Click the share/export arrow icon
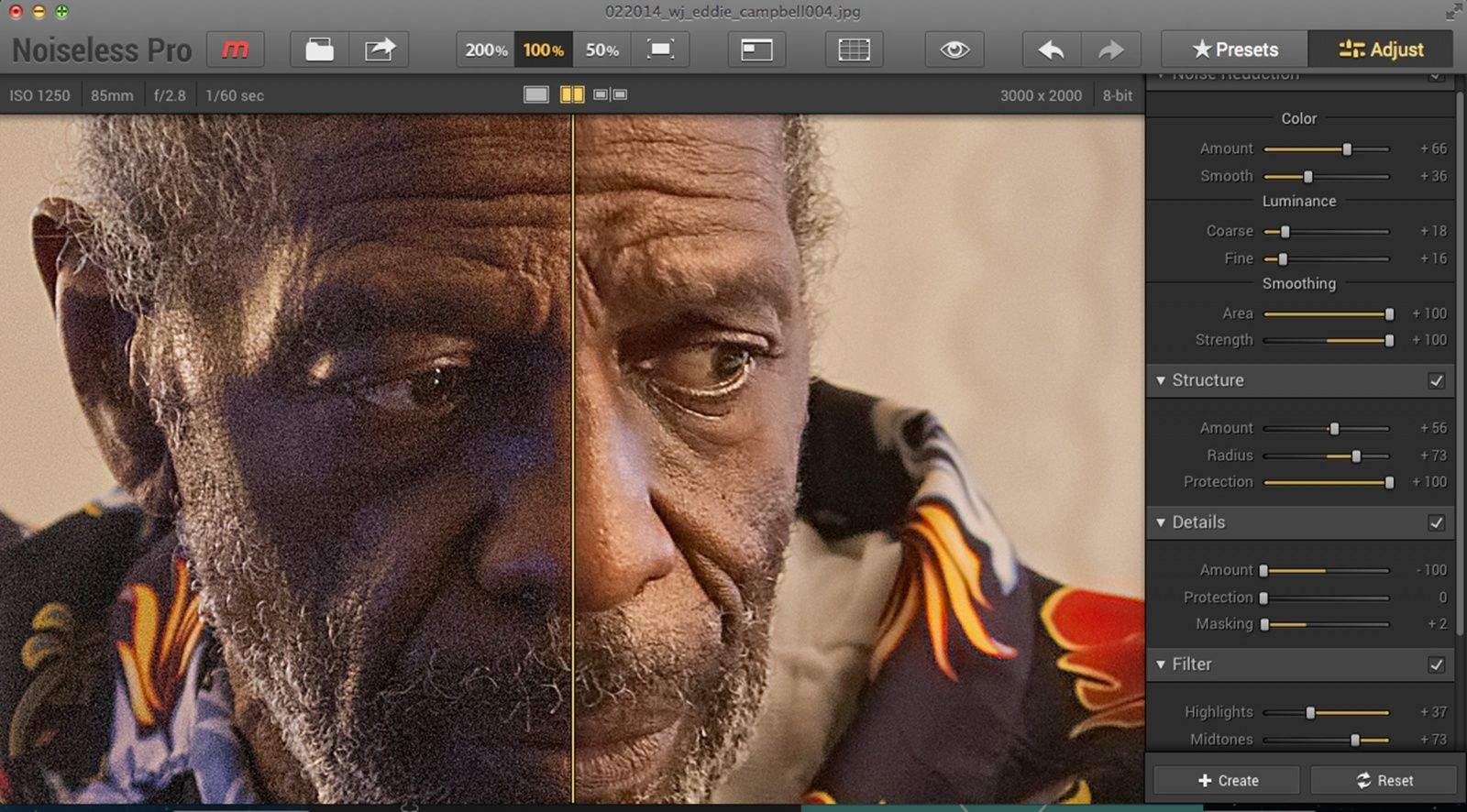The image size is (1467, 812). tap(380, 49)
